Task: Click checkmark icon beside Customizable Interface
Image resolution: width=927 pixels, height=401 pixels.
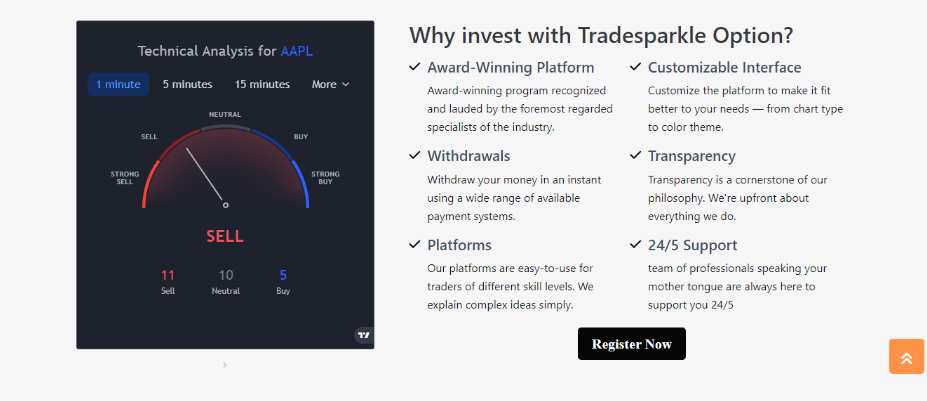Action: point(636,68)
